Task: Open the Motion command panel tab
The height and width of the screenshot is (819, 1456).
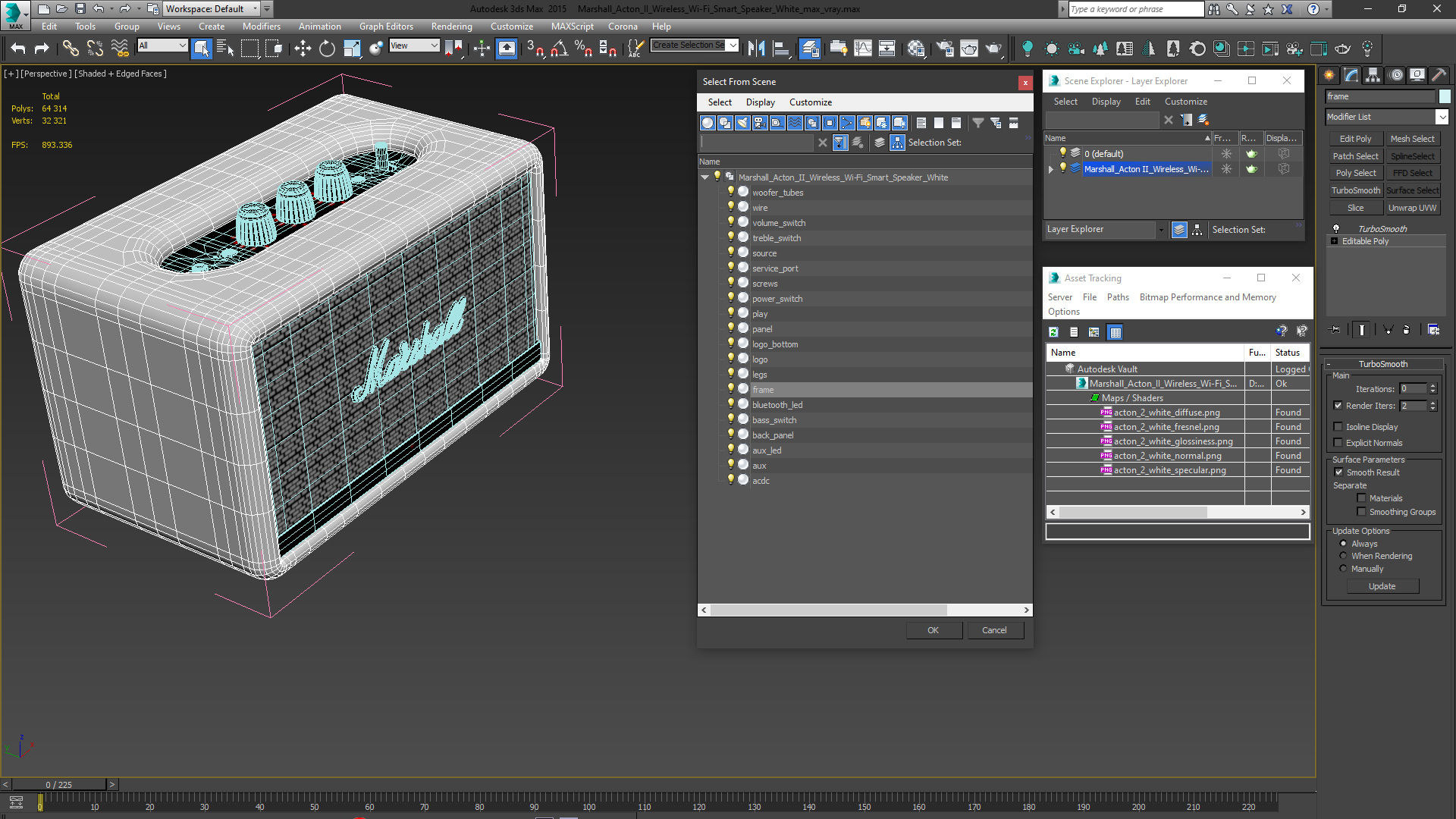Action: (1395, 75)
